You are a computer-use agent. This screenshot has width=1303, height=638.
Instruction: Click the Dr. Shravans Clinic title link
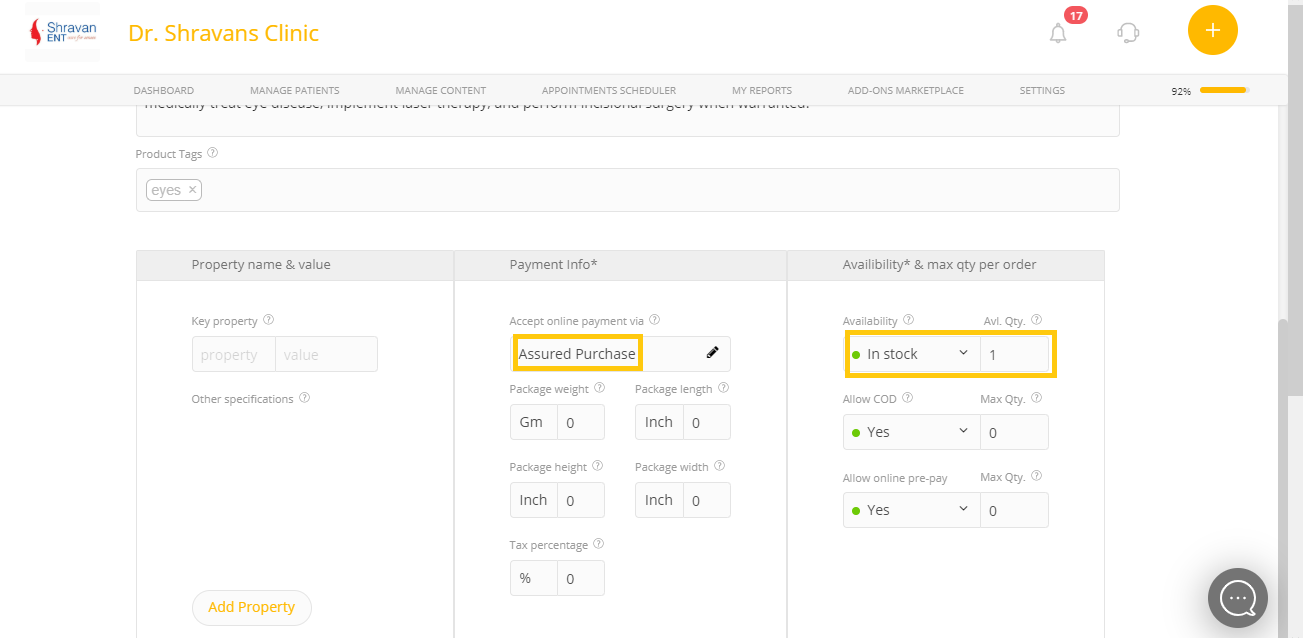223,33
